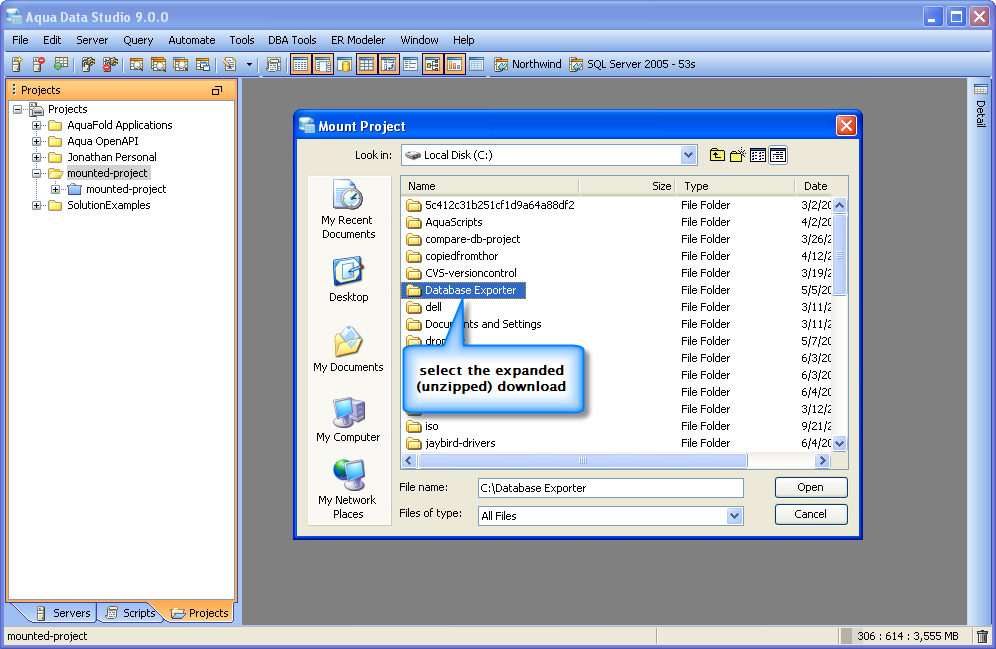Select the 5c412c31b251cf1d9a64a88df2 folder

click(x=490, y=205)
